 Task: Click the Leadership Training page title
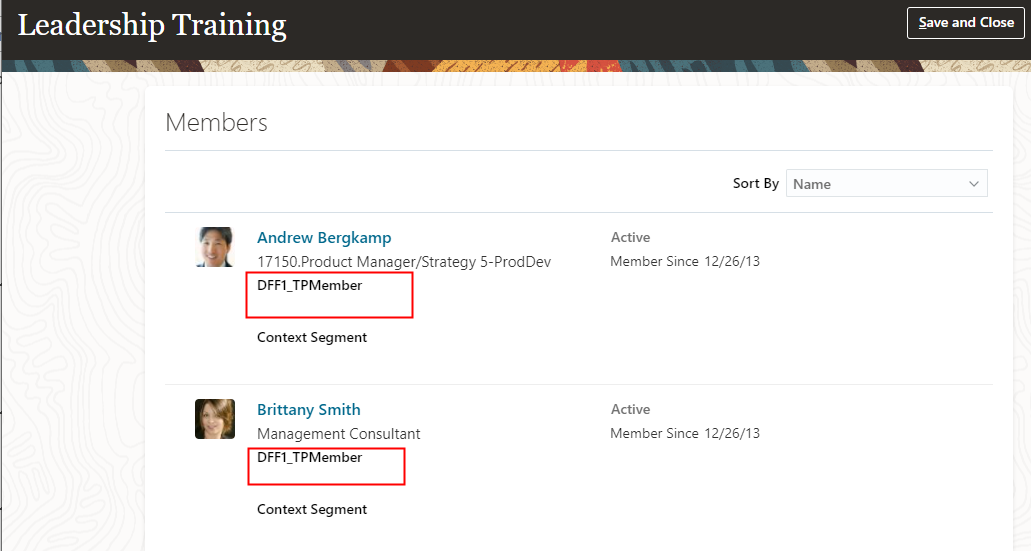click(152, 26)
